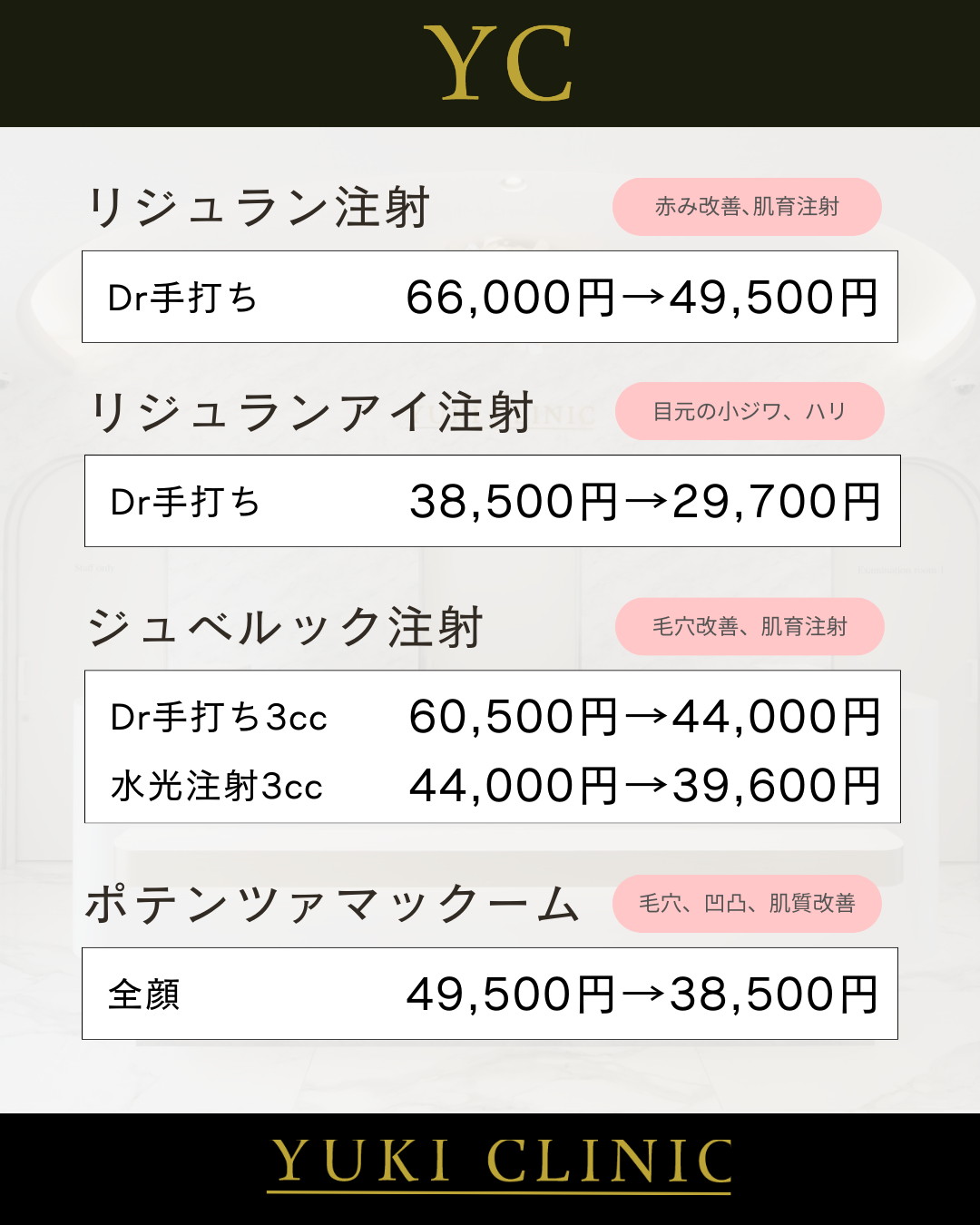Click the リジュラン注射 heading
Image resolution: width=980 pixels, height=1225 pixels.
pos(258,207)
